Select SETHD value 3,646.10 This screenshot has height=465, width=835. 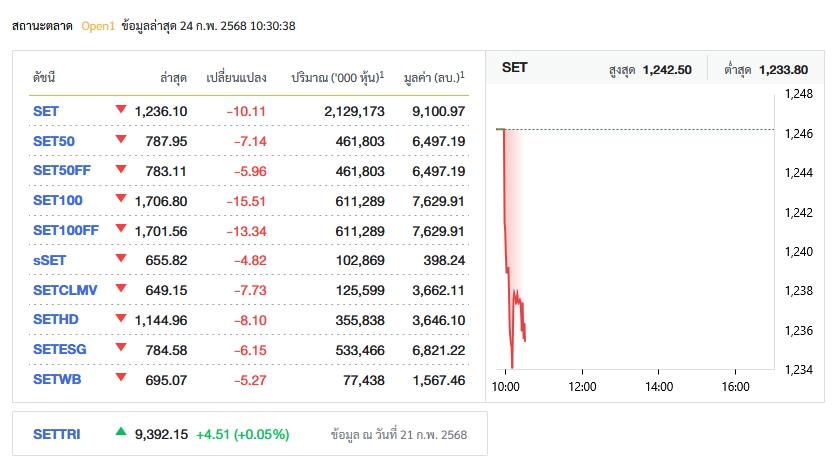(x=439, y=320)
